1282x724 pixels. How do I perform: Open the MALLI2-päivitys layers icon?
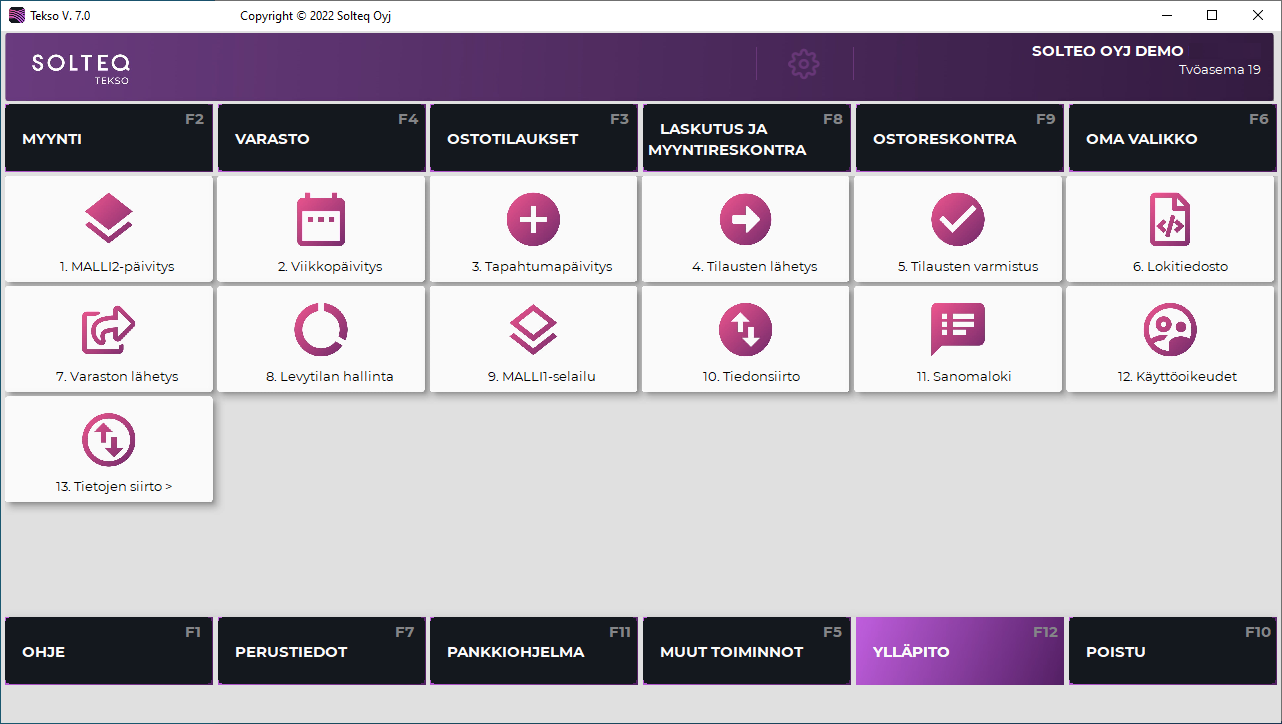click(x=109, y=219)
